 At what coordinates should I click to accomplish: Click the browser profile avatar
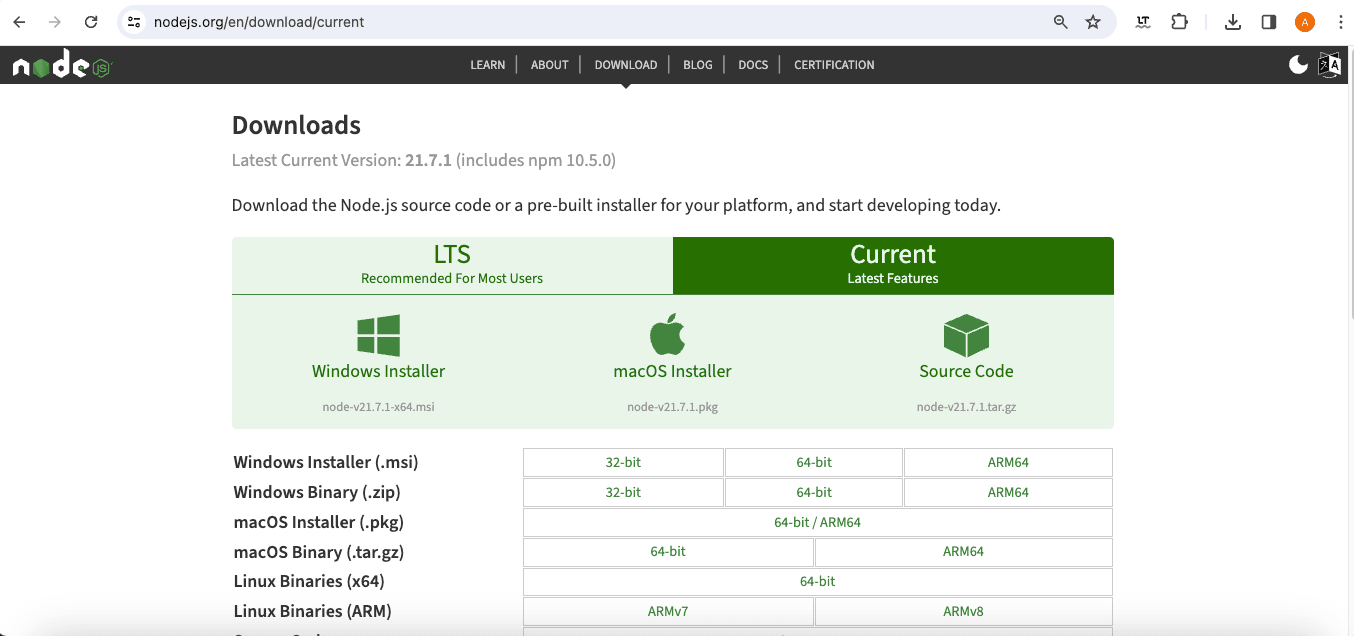click(1304, 21)
